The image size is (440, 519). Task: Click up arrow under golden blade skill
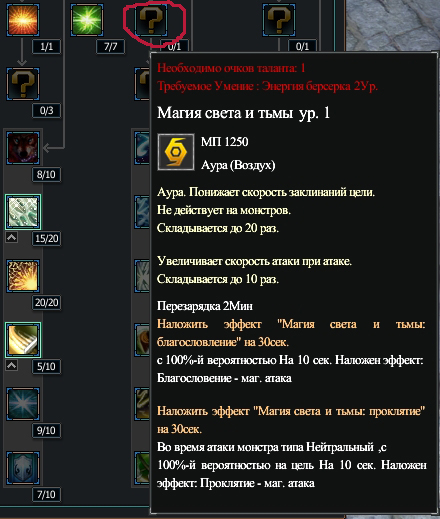(x=12, y=366)
